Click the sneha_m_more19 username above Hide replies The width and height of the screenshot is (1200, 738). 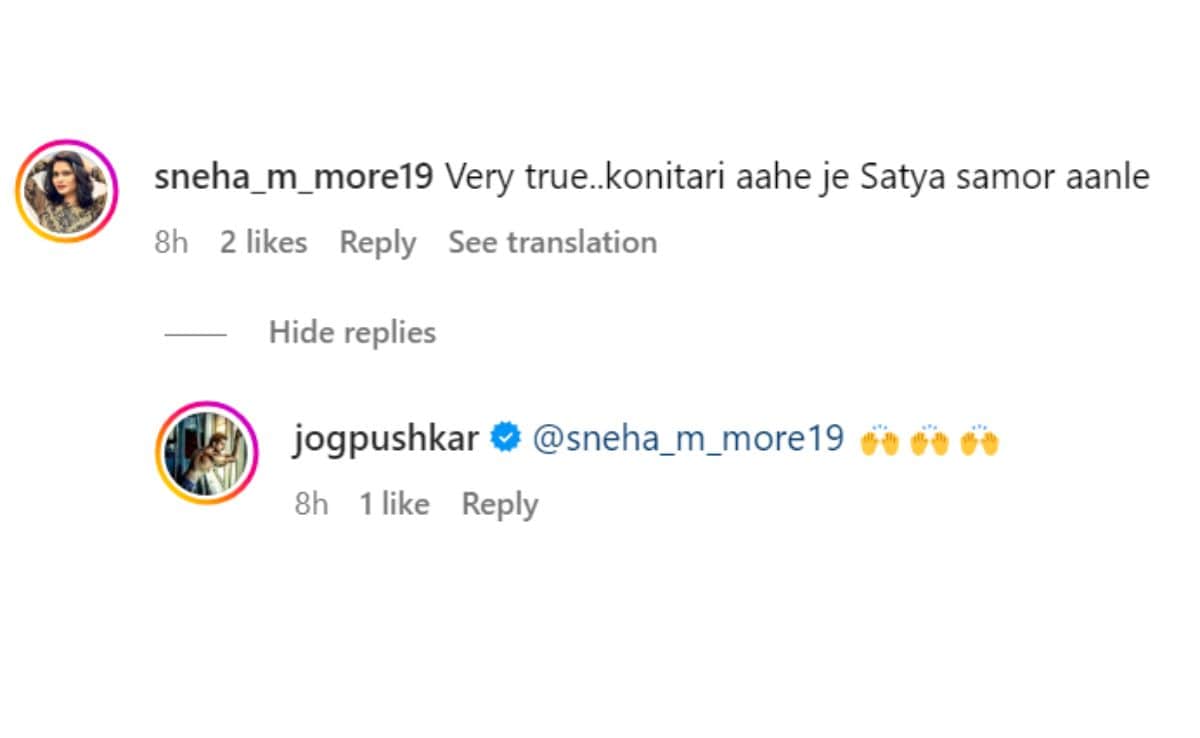[x=294, y=178]
